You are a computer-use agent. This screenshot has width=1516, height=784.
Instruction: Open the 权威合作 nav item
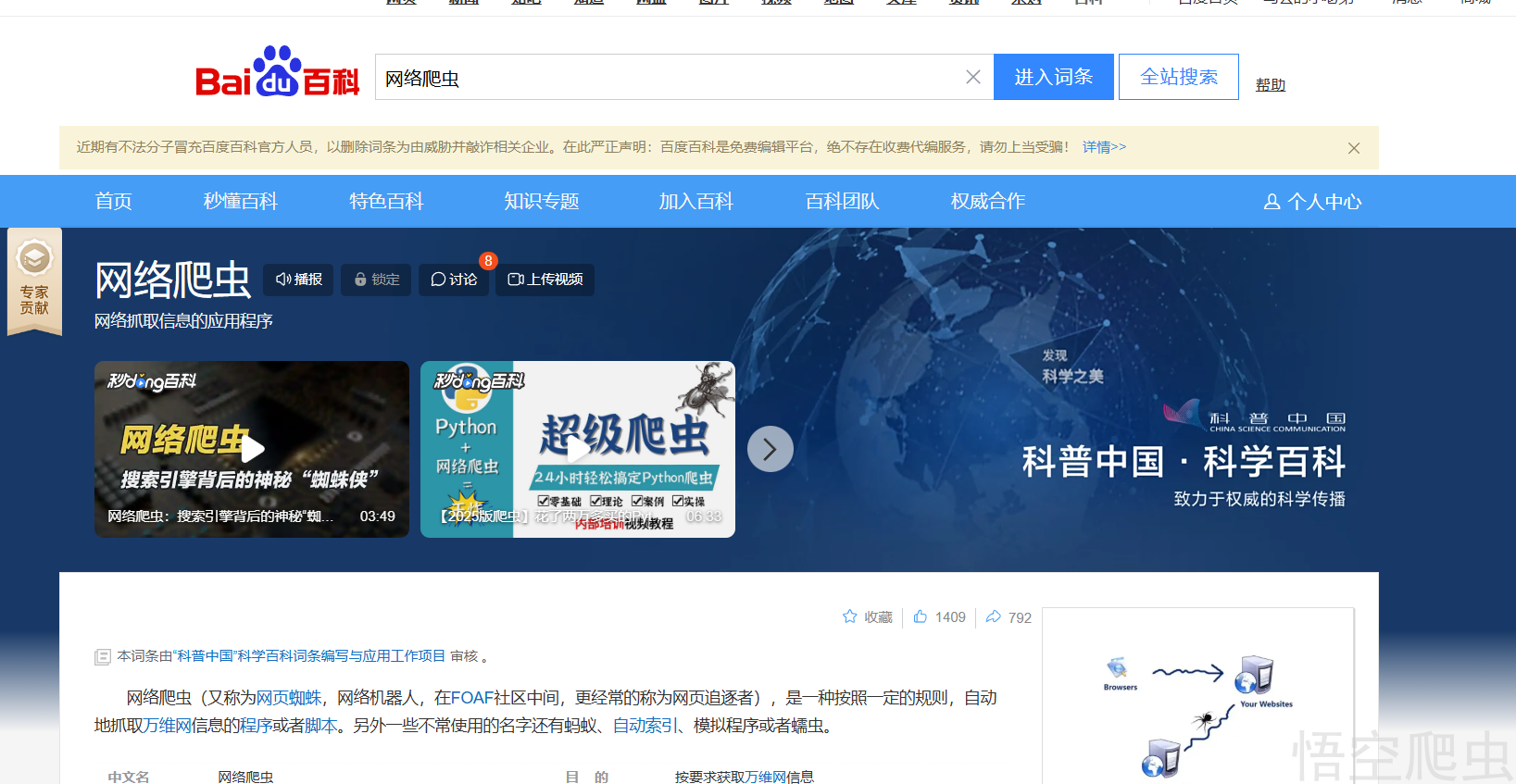point(988,201)
